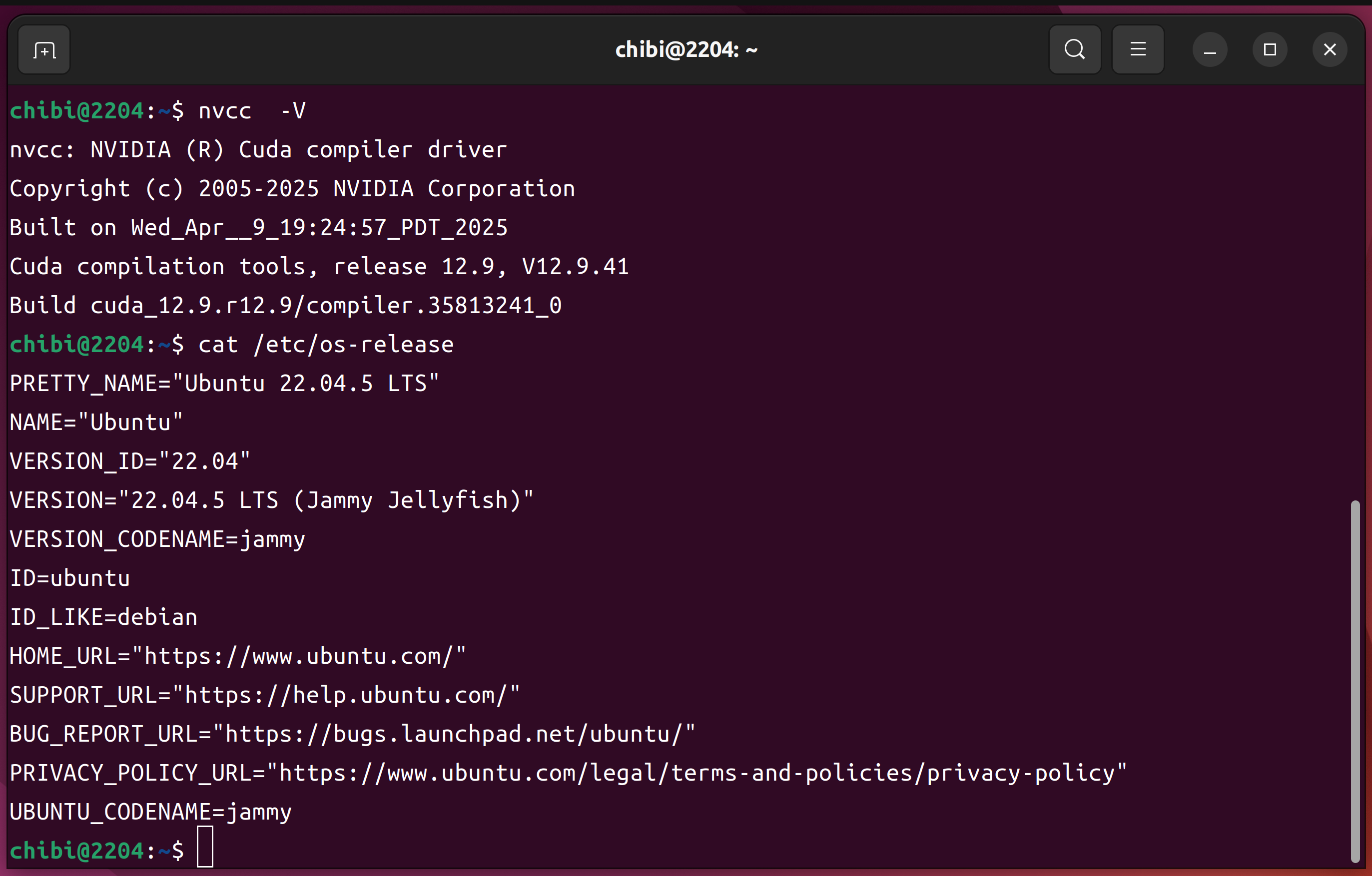Screen dimensions: 1372x876
Task: Close the terminal window
Action: (1329, 50)
